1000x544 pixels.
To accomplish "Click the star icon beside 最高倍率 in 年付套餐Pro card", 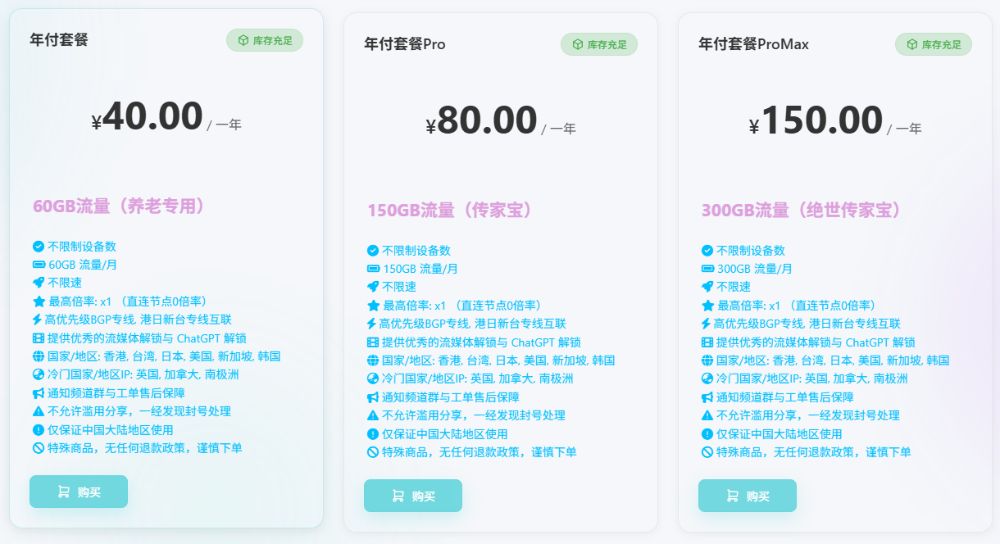I will [373, 305].
